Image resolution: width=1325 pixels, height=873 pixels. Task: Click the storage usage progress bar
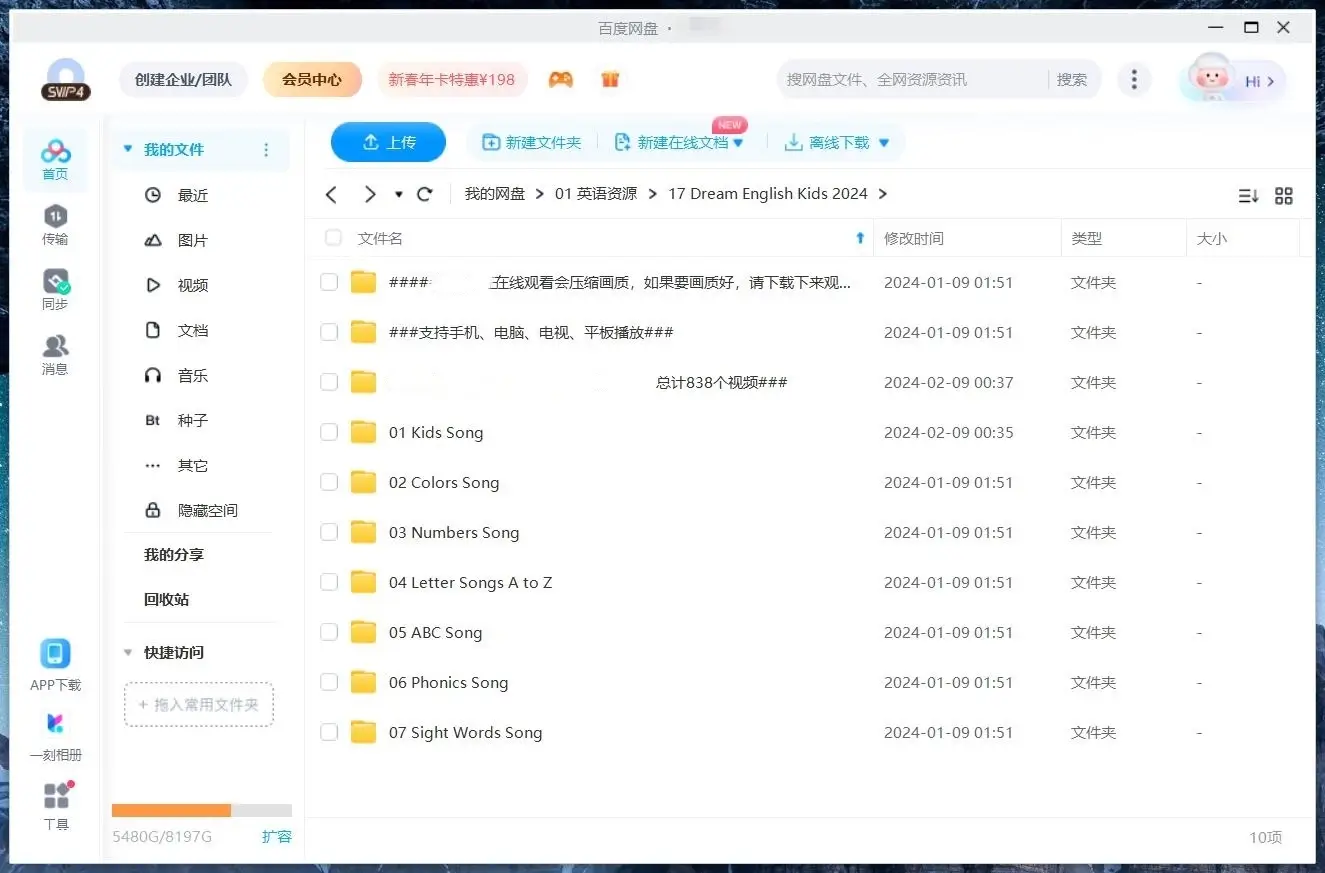tap(201, 810)
